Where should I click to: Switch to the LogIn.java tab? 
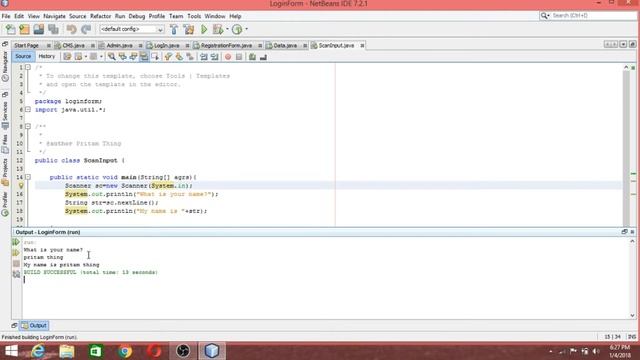[x=167, y=45]
